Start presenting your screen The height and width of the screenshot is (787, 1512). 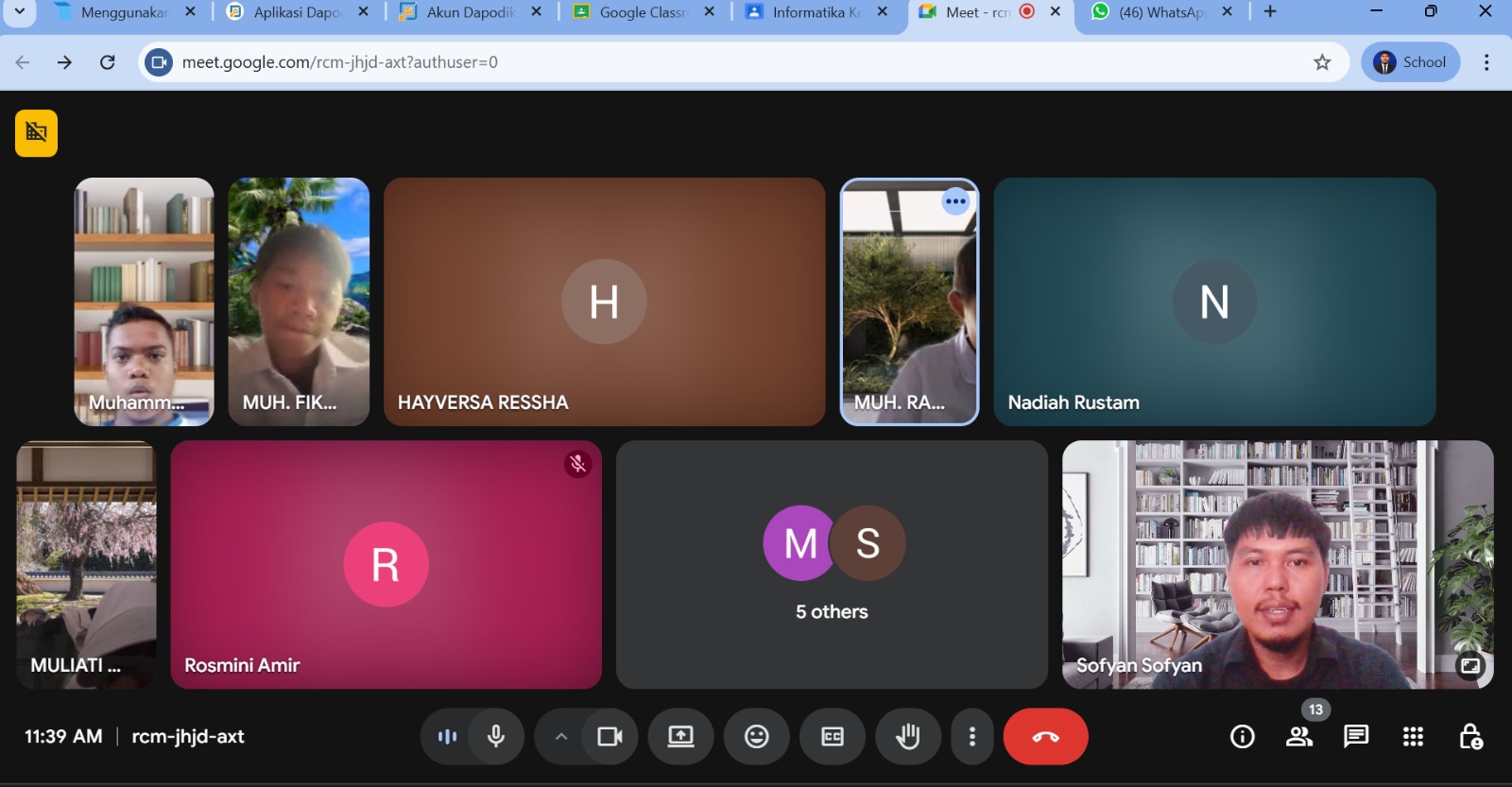(680, 736)
